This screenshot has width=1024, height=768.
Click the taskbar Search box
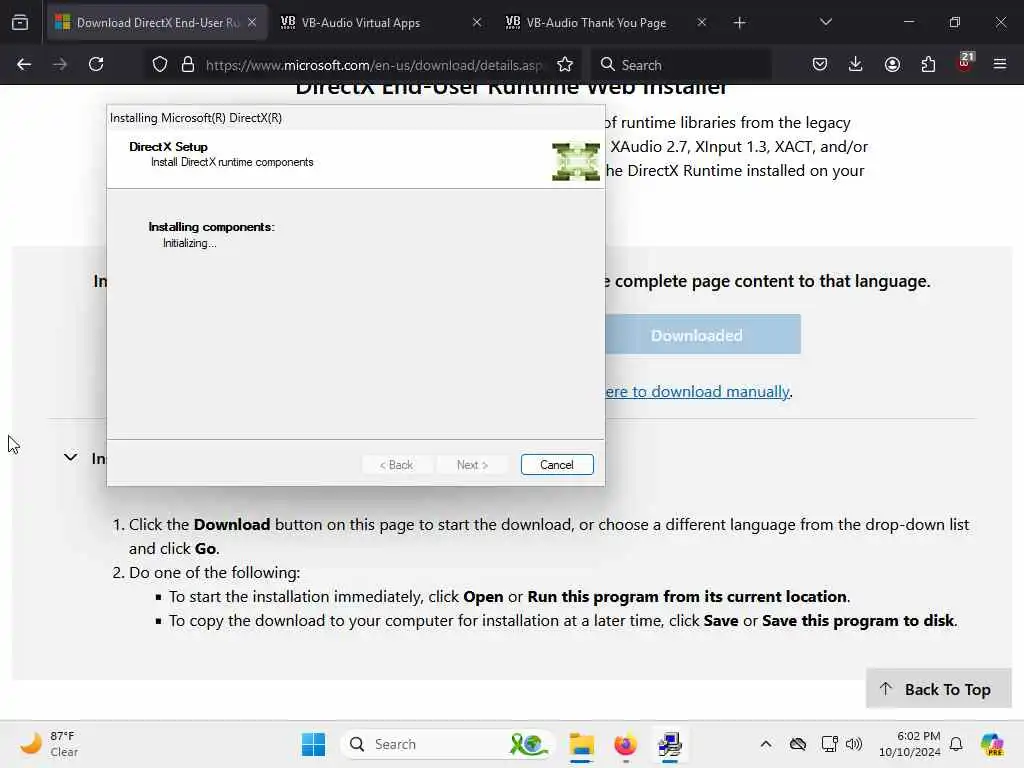click(x=447, y=744)
